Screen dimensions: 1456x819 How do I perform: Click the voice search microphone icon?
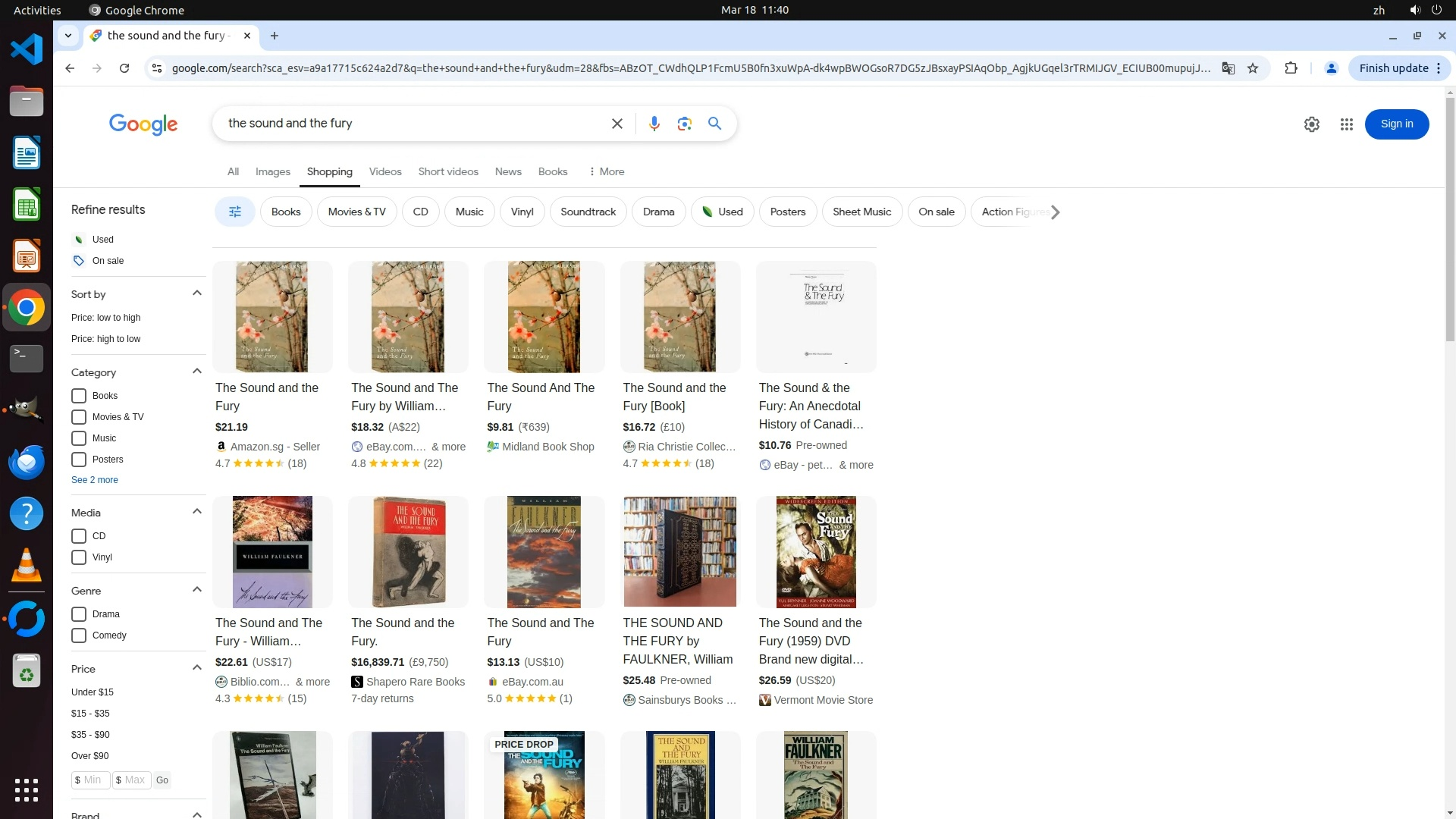click(654, 124)
